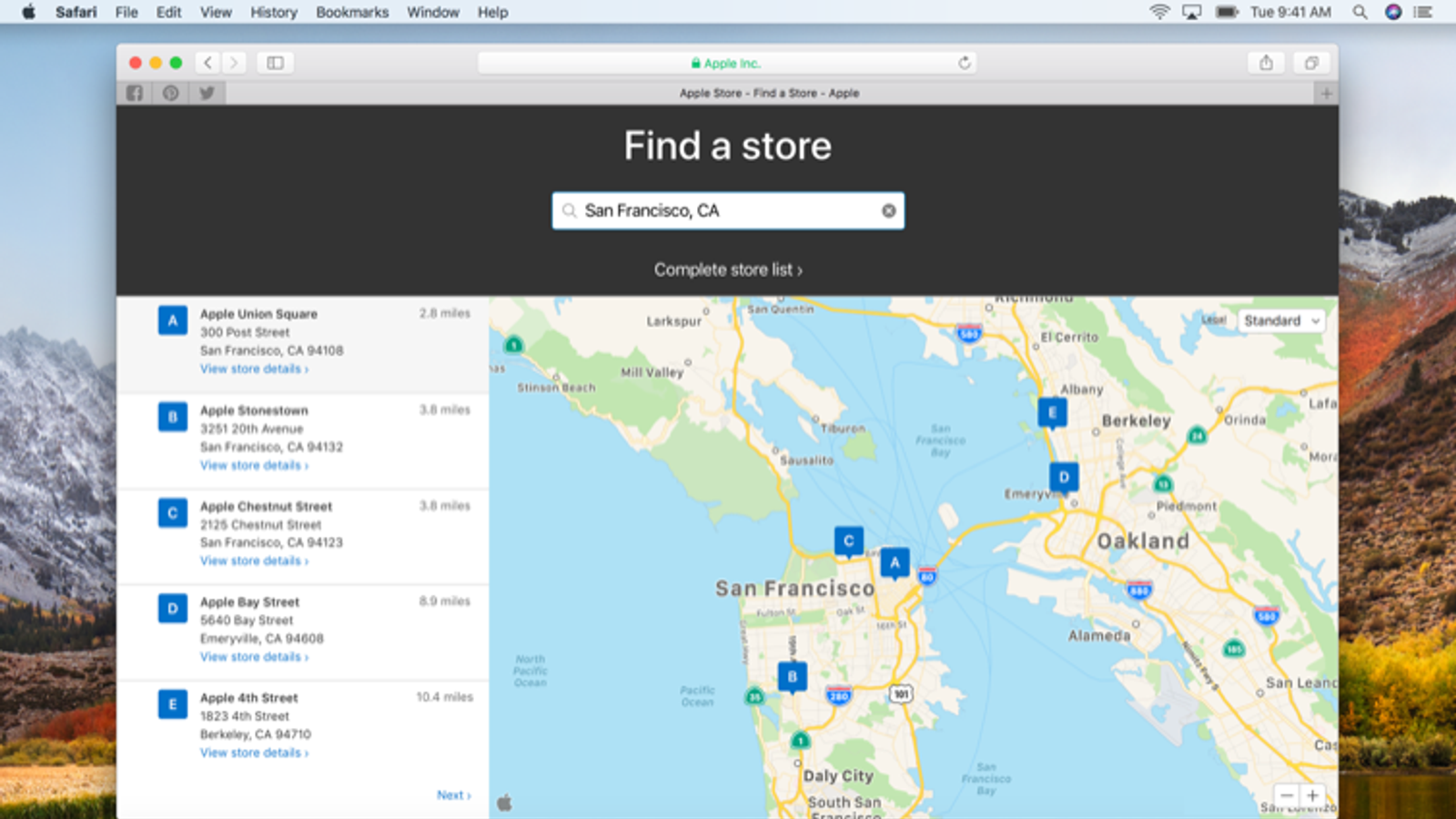1456x819 pixels.
Task: Show all tabs overview in Safari
Action: pos(1311,63)
